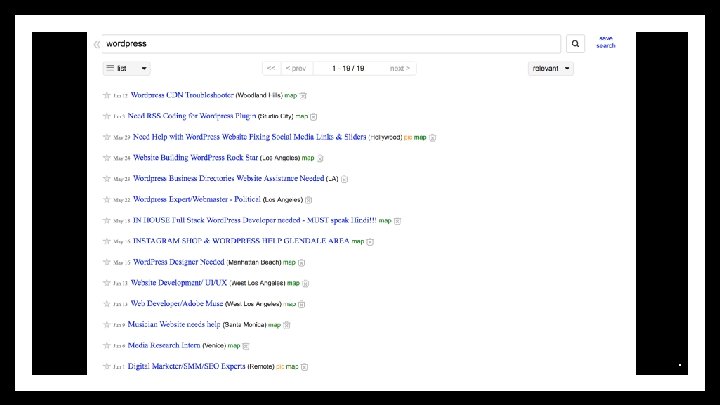Click map link on Hollywood listing
This screenshot has height=405, width=720.
click(420, 137)
